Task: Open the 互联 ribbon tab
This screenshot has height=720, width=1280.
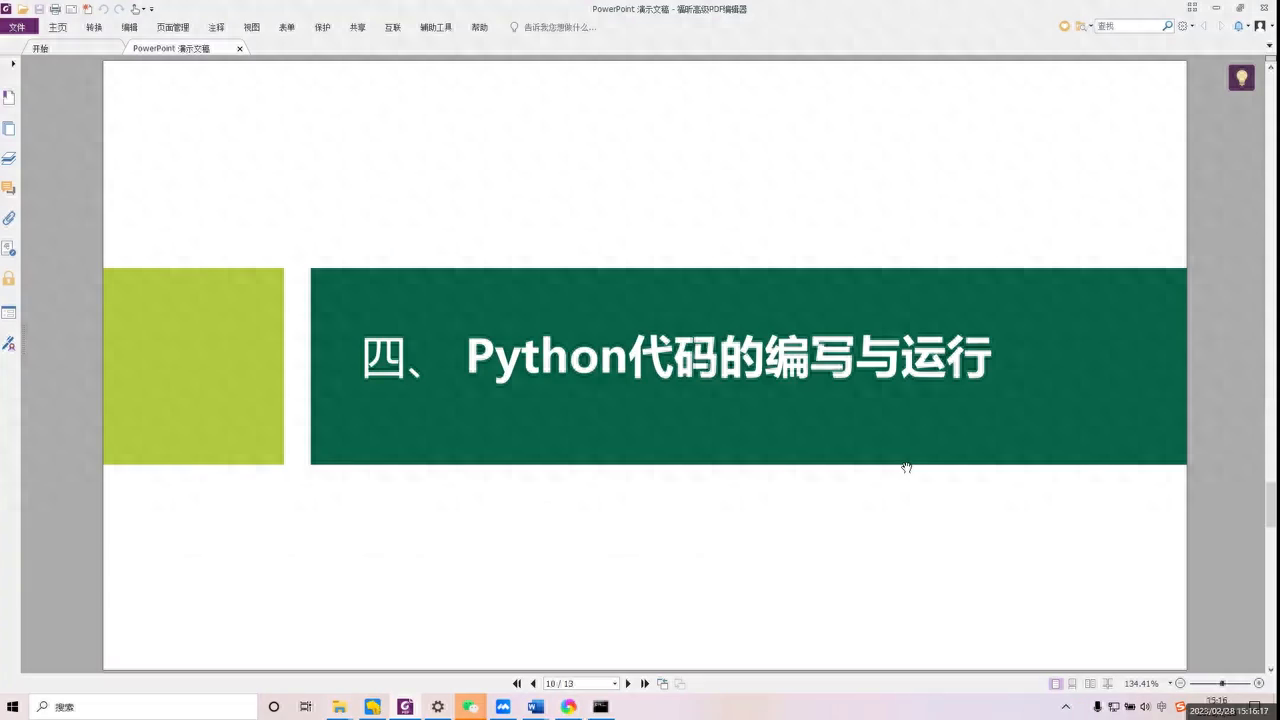Action: point(393,27)
